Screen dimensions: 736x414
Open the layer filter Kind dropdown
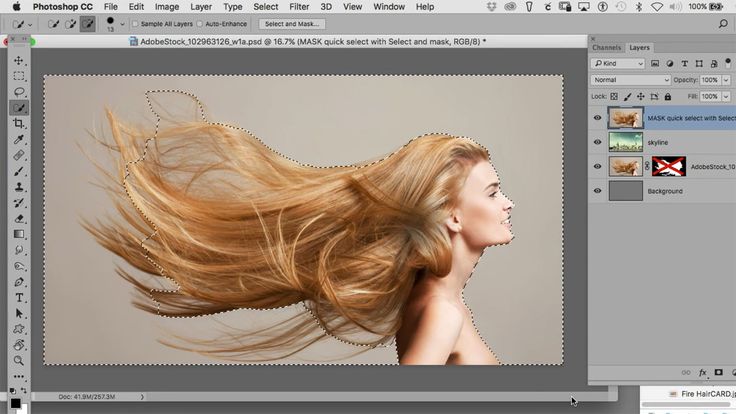point(619,64)
